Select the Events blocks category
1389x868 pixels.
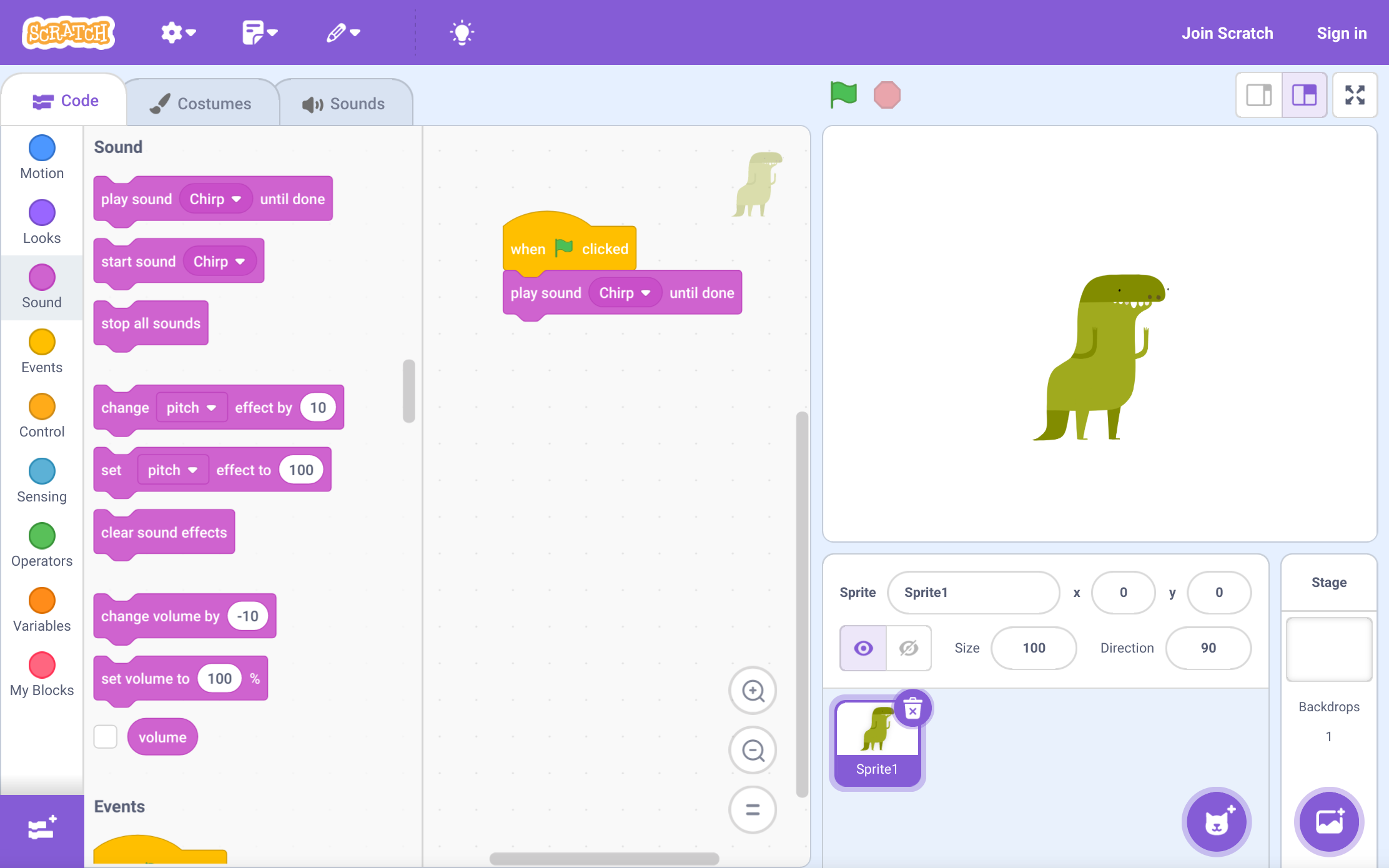click(41, 351)
